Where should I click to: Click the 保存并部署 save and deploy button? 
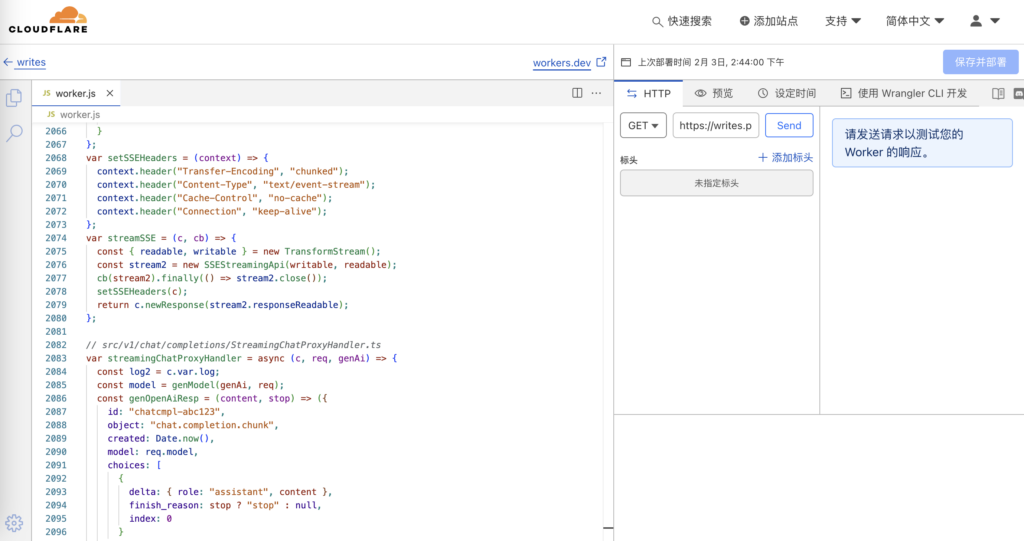pos(980,62)
